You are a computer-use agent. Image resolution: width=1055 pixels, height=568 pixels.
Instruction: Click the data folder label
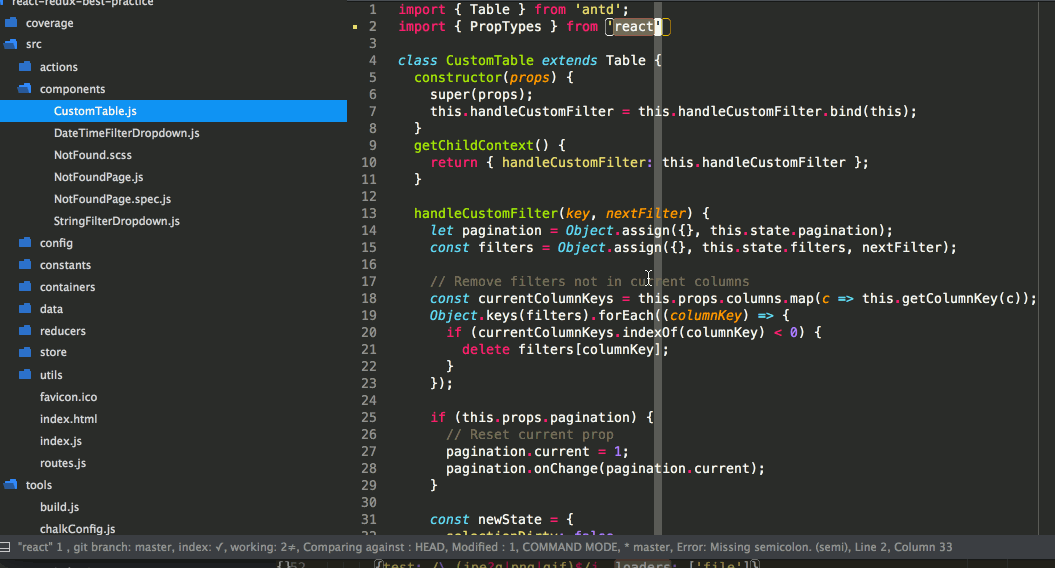(x=51, y=309)
